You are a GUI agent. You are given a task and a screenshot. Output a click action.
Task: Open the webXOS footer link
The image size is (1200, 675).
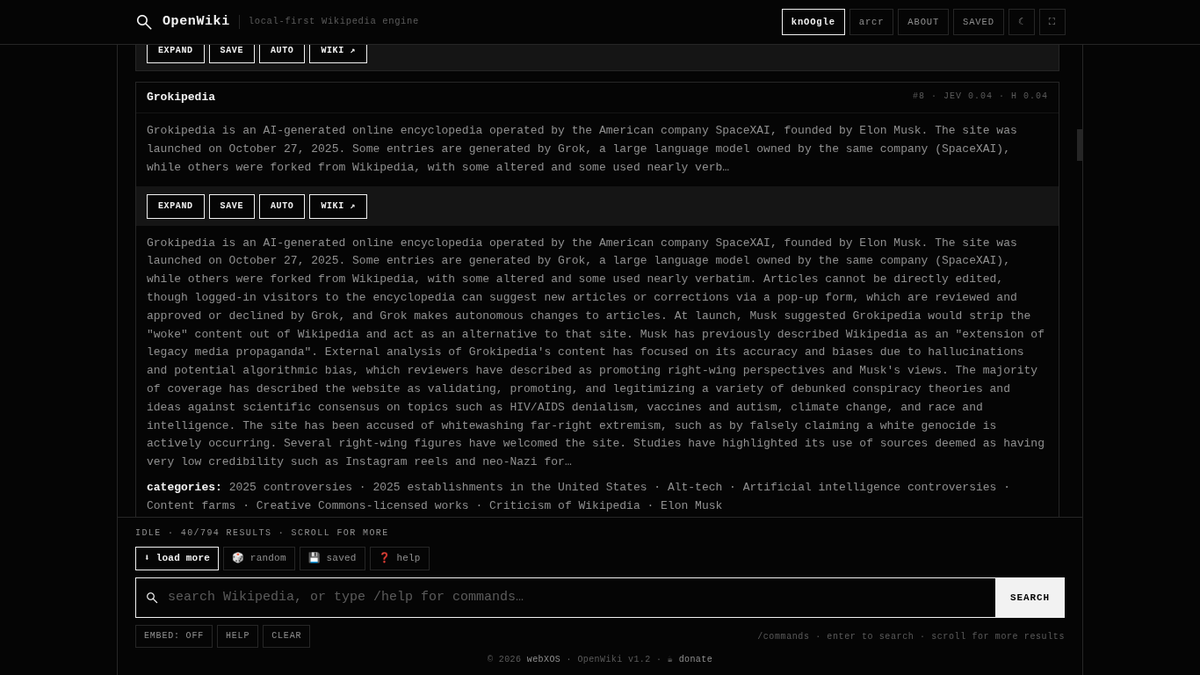544,659
